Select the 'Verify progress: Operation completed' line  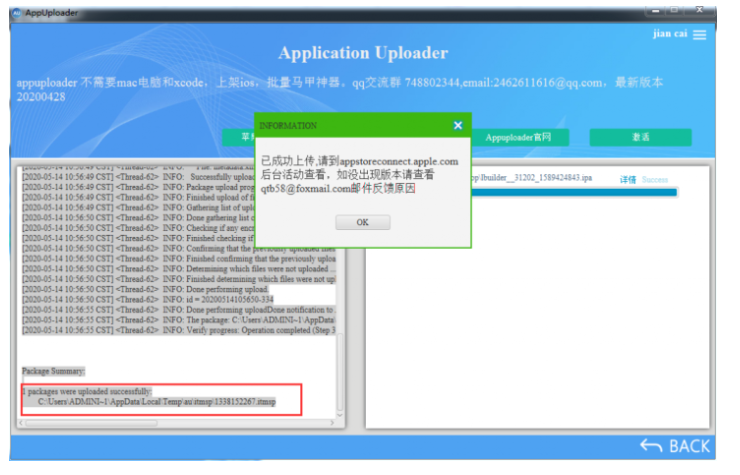click(x=179, y=330)
